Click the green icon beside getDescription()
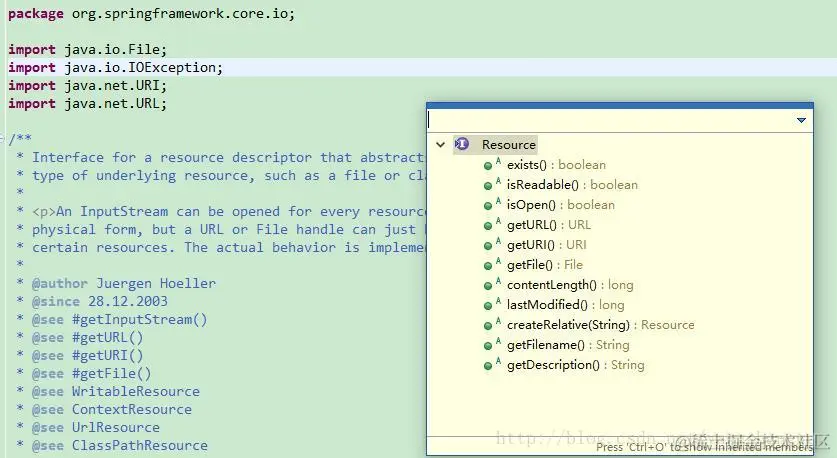Image resolution: width=837 pixels, height=458 pixels. tap(488, 366)
